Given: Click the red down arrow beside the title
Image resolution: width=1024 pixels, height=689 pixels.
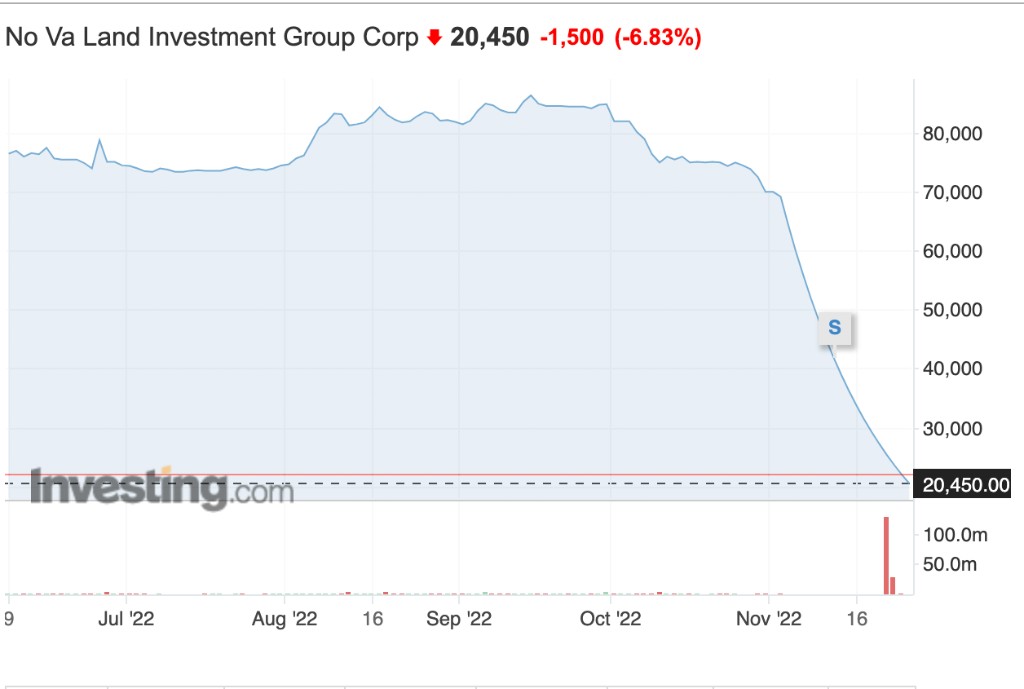Looking at the screenshot, I should click(434, 38).
